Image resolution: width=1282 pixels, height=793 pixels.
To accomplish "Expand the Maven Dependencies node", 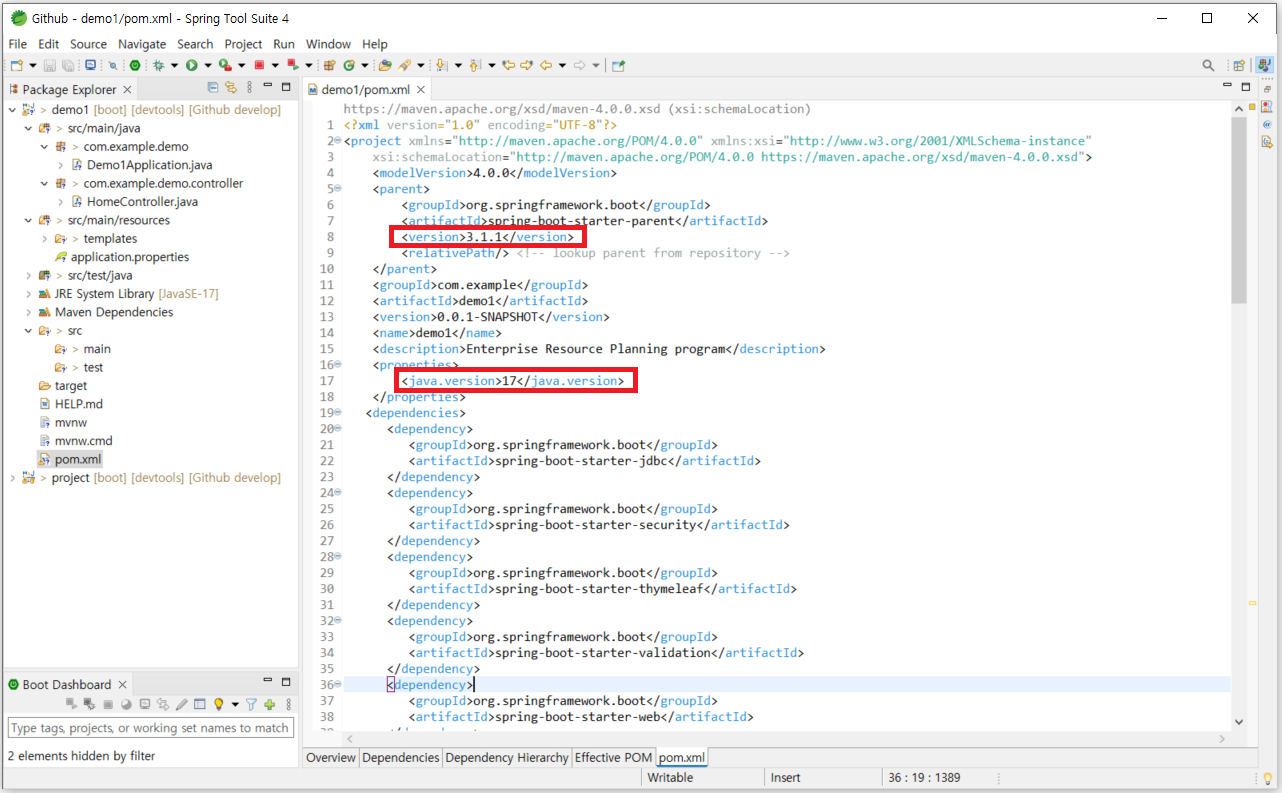I will click(28, 312).
